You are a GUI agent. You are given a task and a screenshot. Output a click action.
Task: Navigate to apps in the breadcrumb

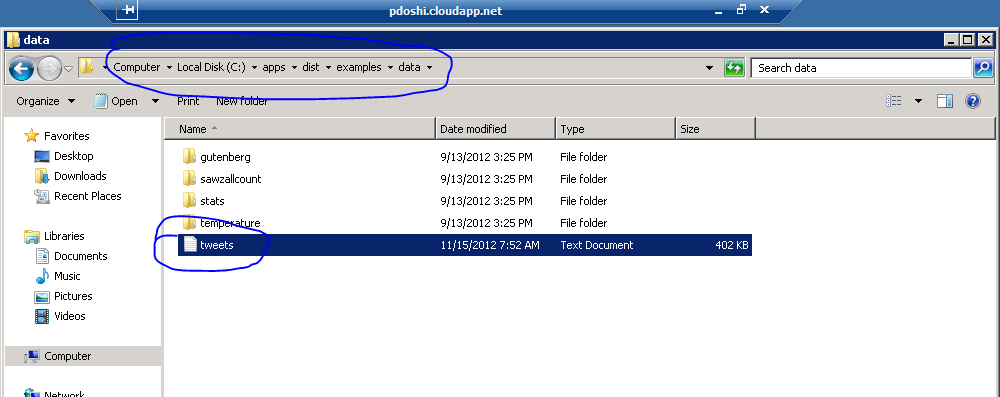274,67
